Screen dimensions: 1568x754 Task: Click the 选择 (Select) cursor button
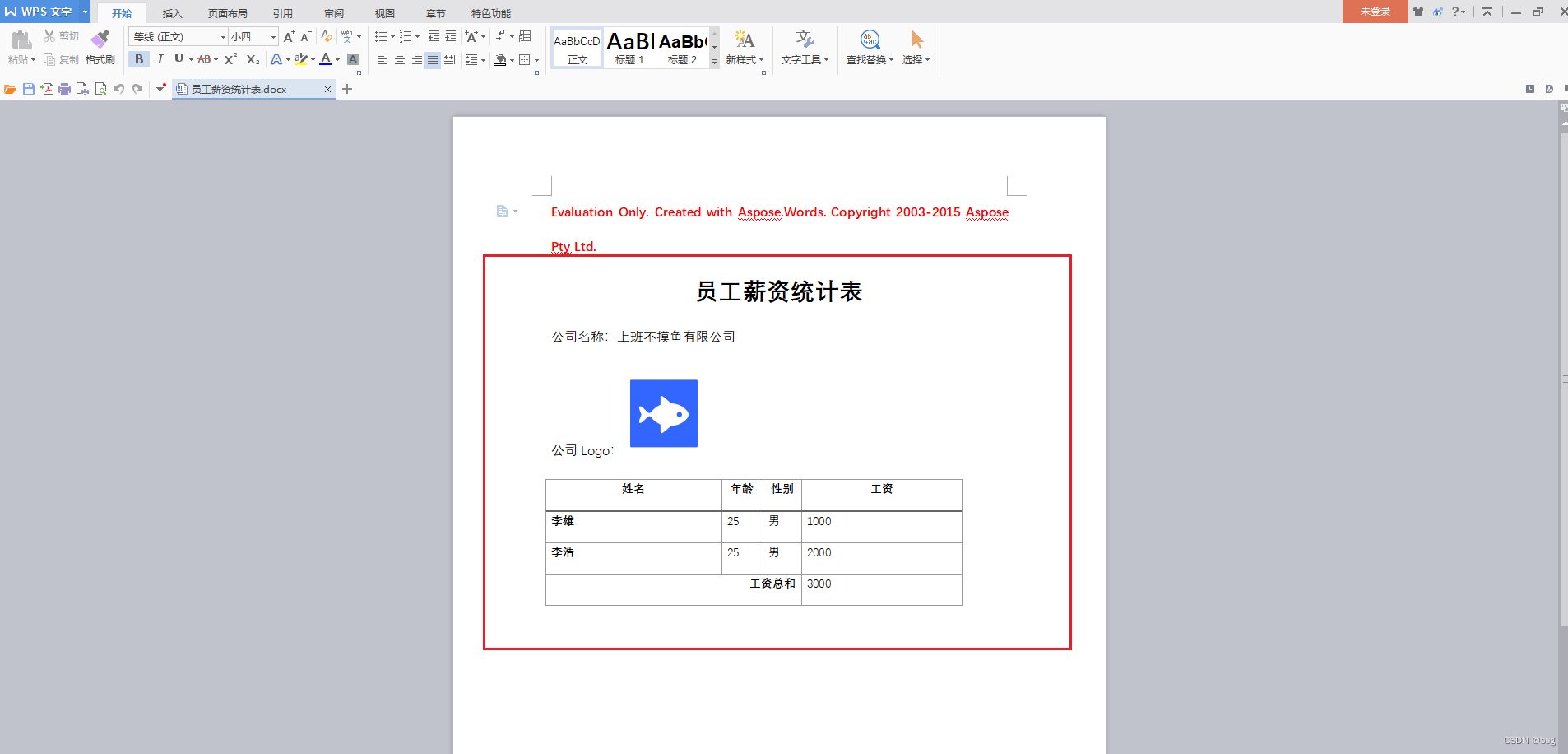click(916, 48)
